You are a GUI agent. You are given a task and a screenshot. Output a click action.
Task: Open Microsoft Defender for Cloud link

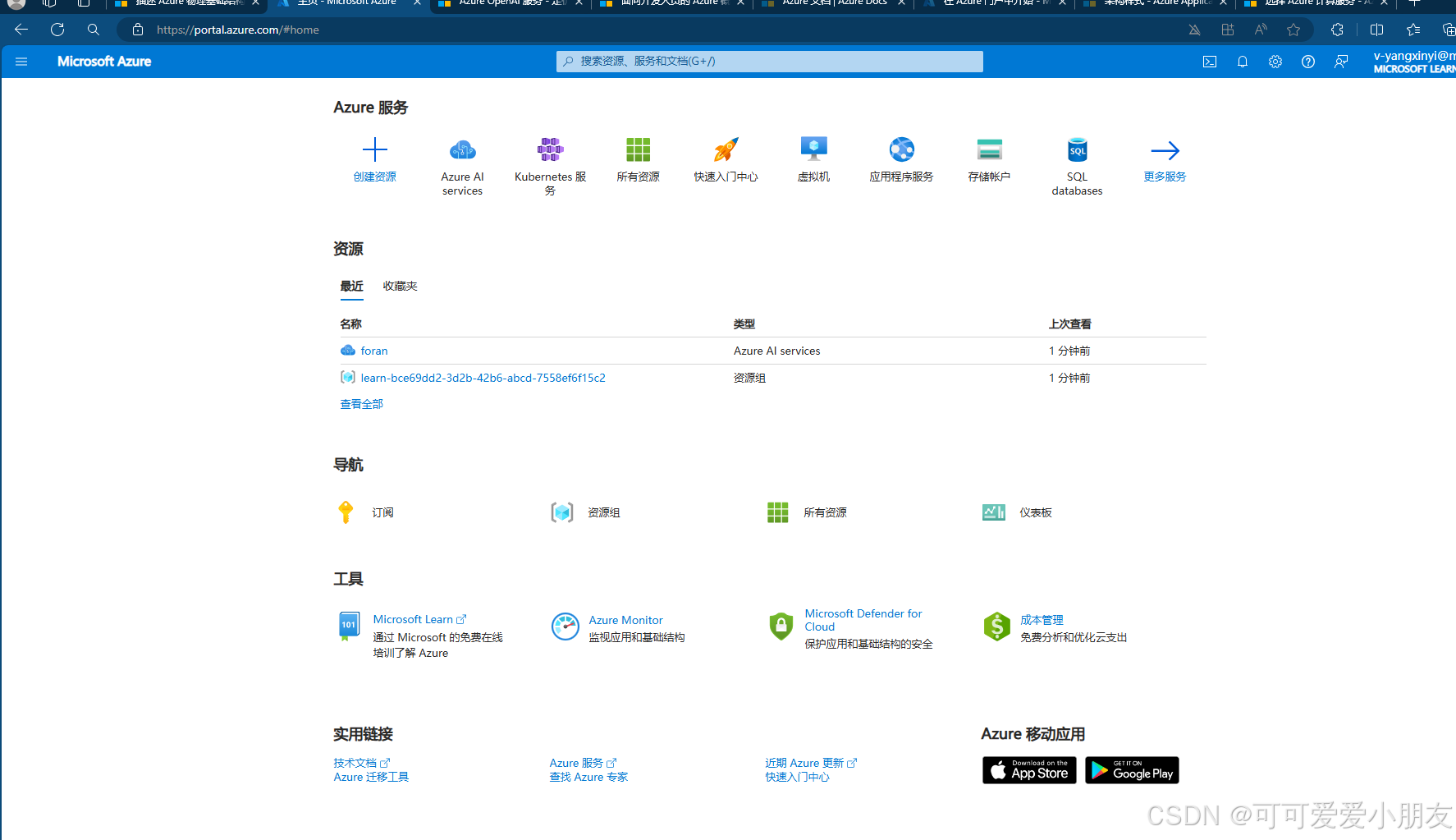(x=863, y=620)
